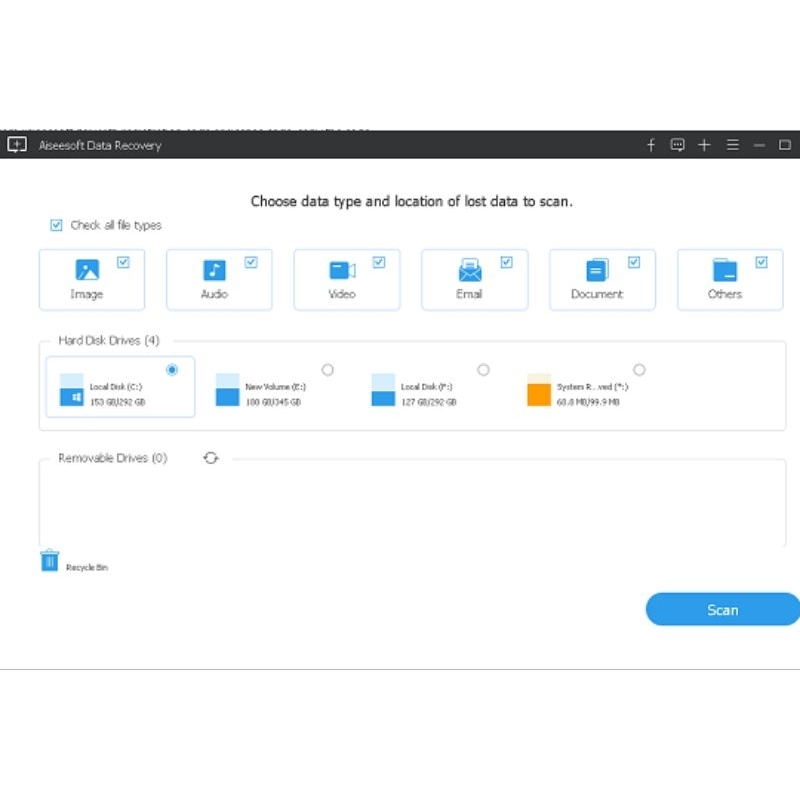Screen dimensions: 800x800
Task: Click the Others folder icon
Action: tap(724, 270)
